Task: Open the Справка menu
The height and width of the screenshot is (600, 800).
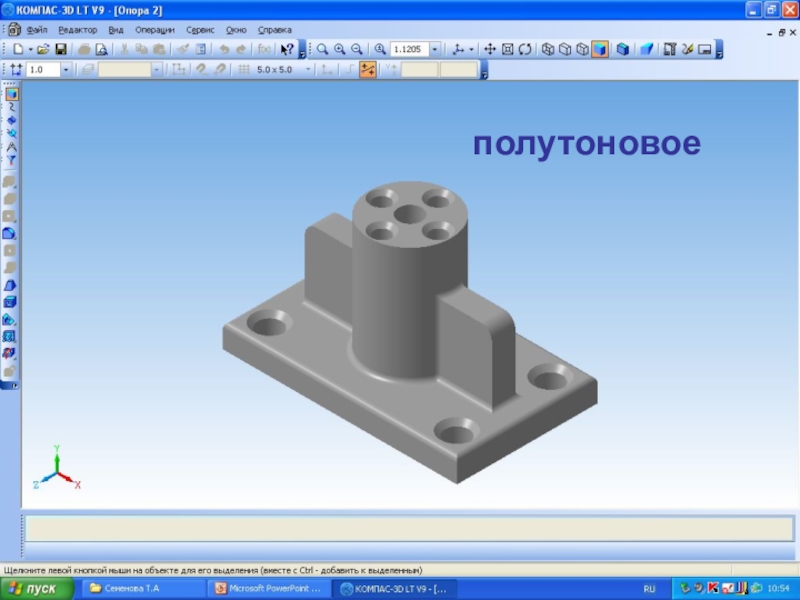Action: [x=274, y=30]
